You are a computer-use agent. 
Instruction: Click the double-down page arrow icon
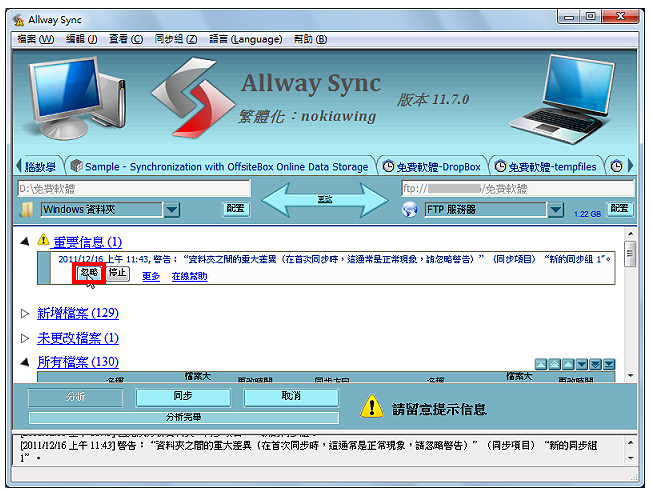click(x=595, y=365)
